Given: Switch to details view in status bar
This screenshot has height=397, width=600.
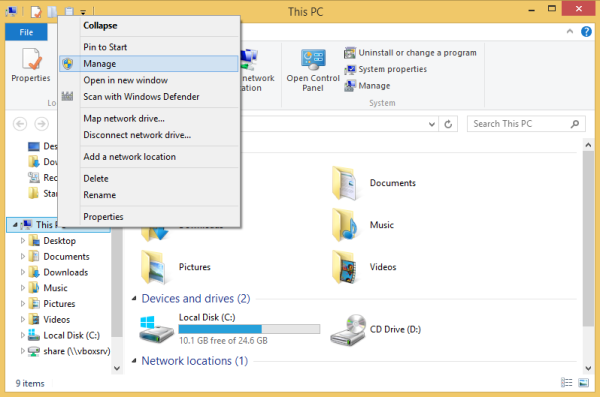Looking at the screenshot, I should pos(567,382).
